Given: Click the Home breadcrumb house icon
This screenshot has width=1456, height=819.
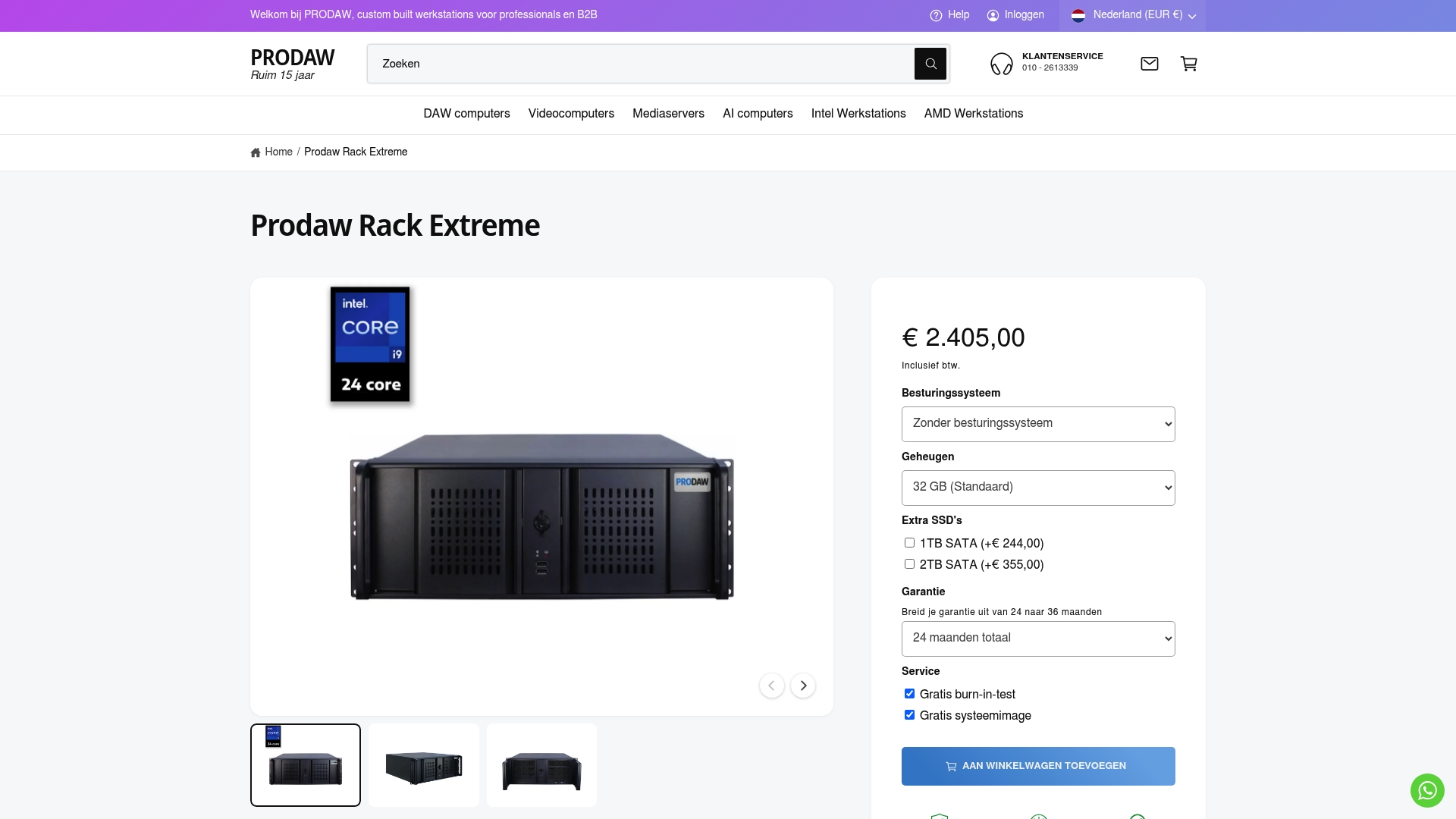Looking at the screenshot, I should pos(256,152).
